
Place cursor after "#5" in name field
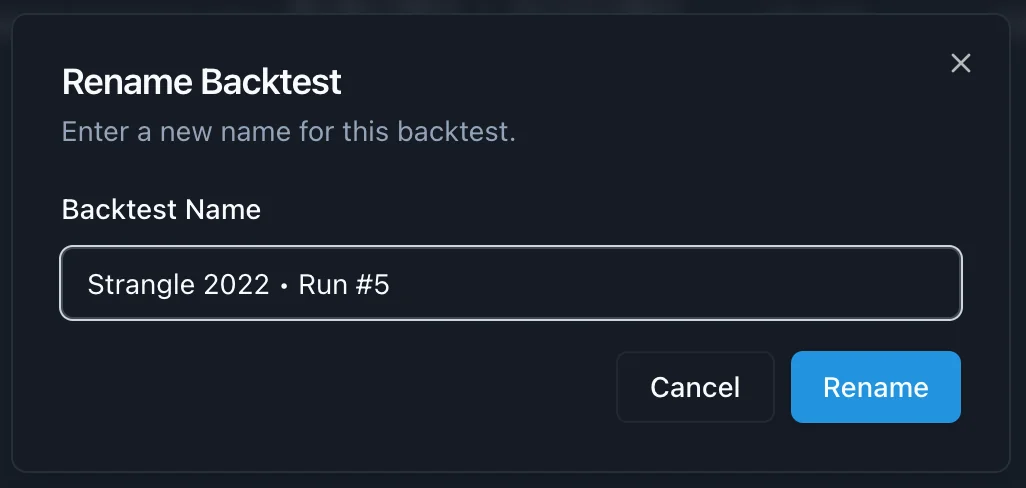coord(390,285)
